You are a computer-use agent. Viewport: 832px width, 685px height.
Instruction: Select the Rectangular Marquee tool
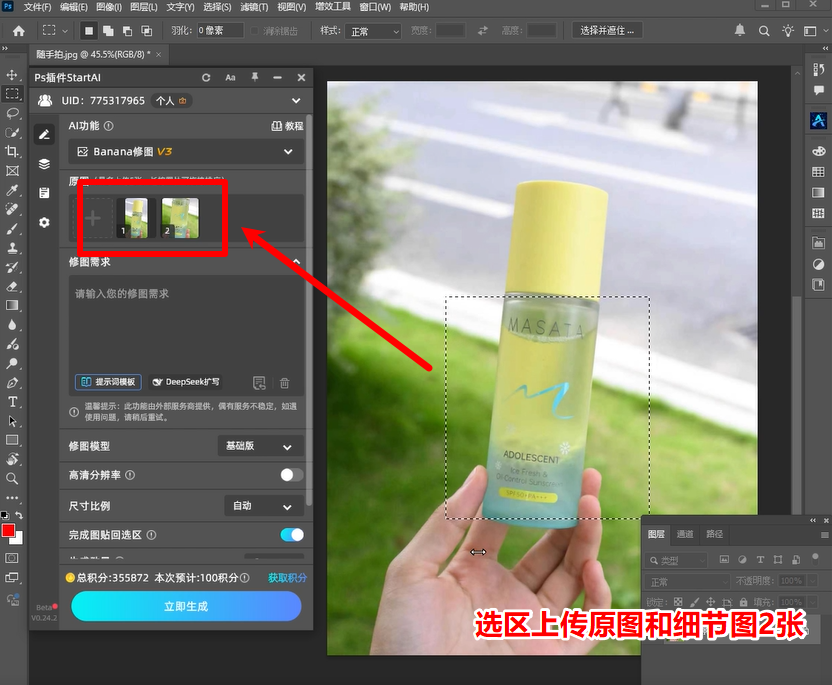(12, 94)
